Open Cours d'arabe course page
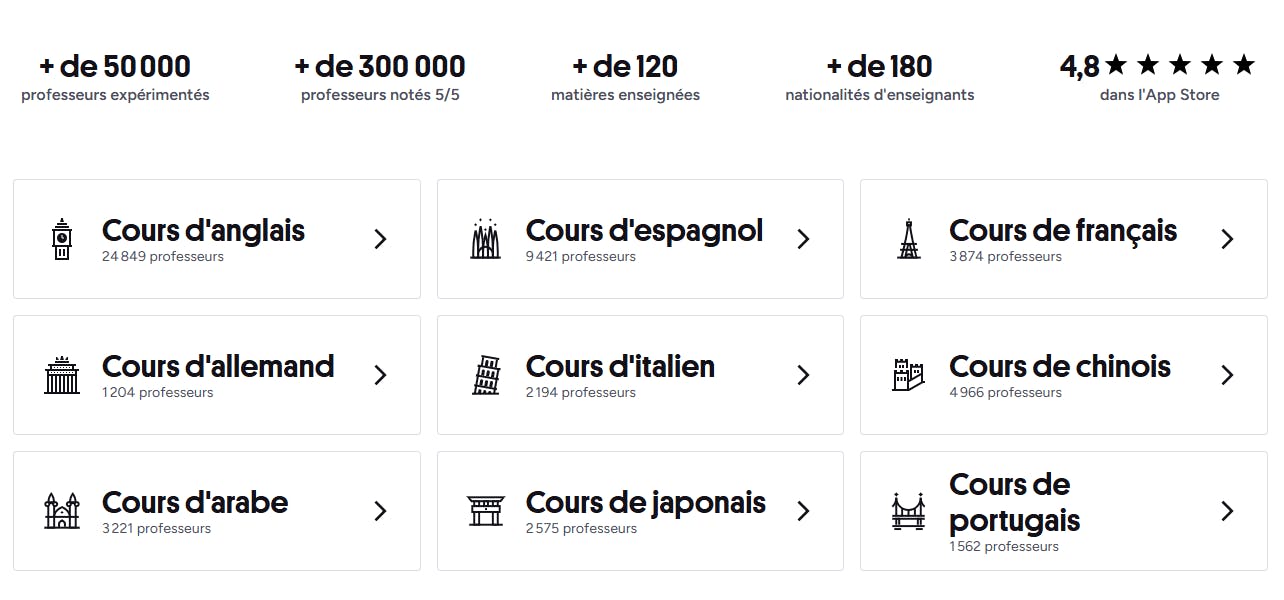The width and height of the screenshot is (1284, 600). (195, 503)
